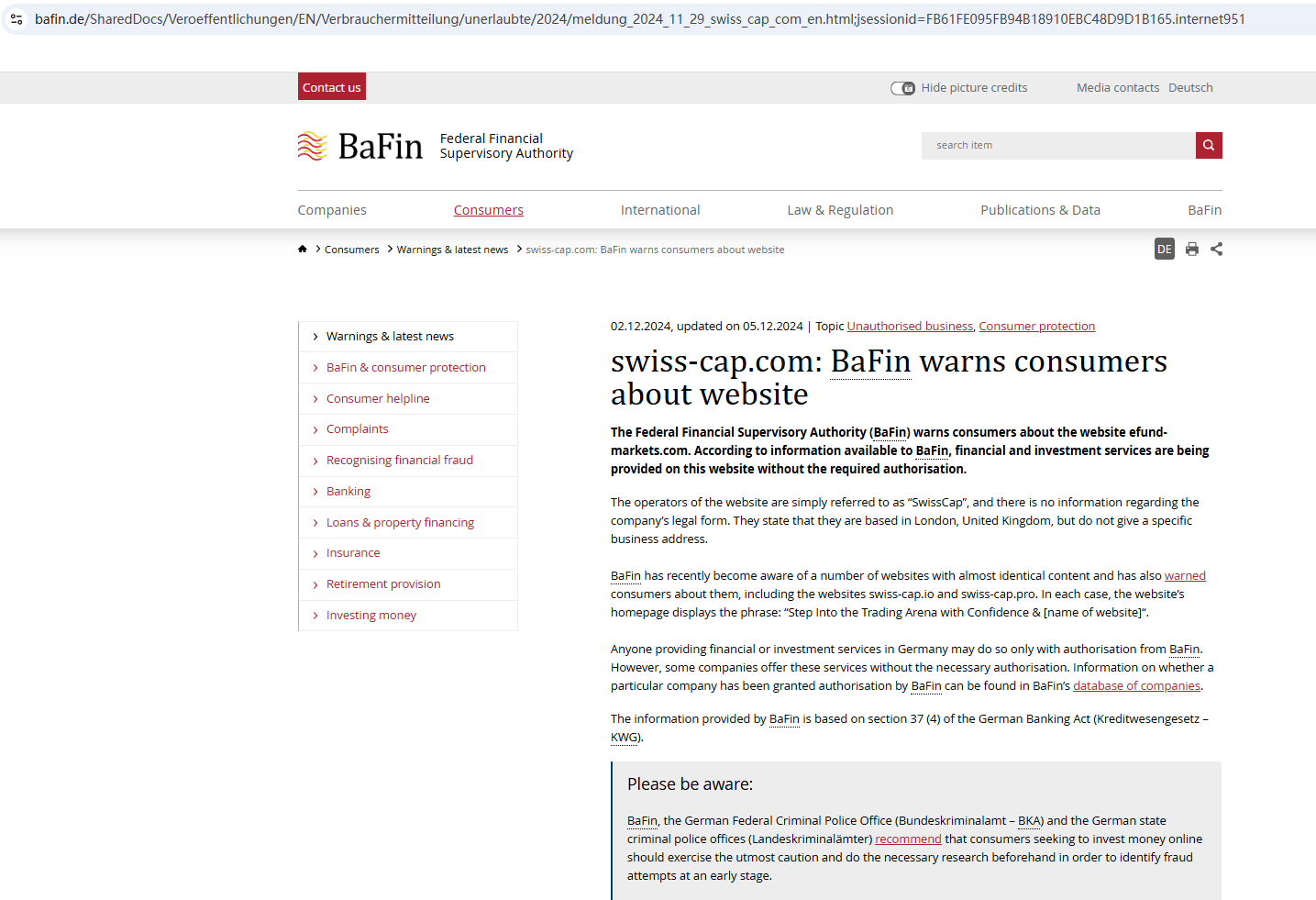
Task: Follow the 'warned' link in article
Action: pos(1185,576)
